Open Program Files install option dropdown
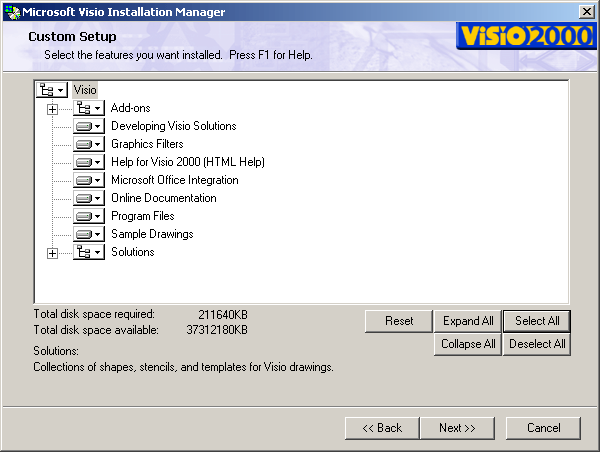This screenshot has width=600, height=452. (89, 216)
